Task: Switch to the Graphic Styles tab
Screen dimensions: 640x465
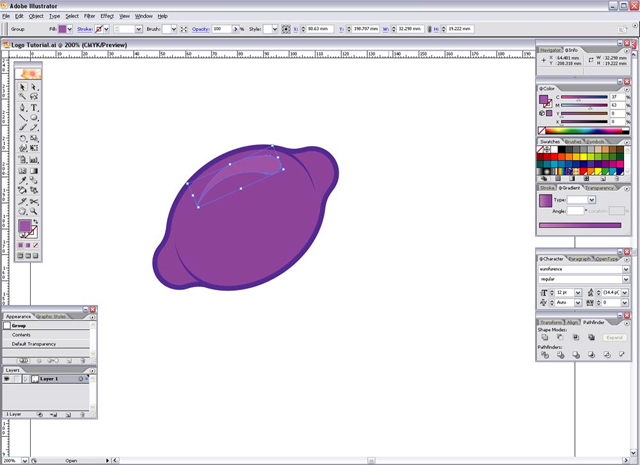Action: pos(51,317)
